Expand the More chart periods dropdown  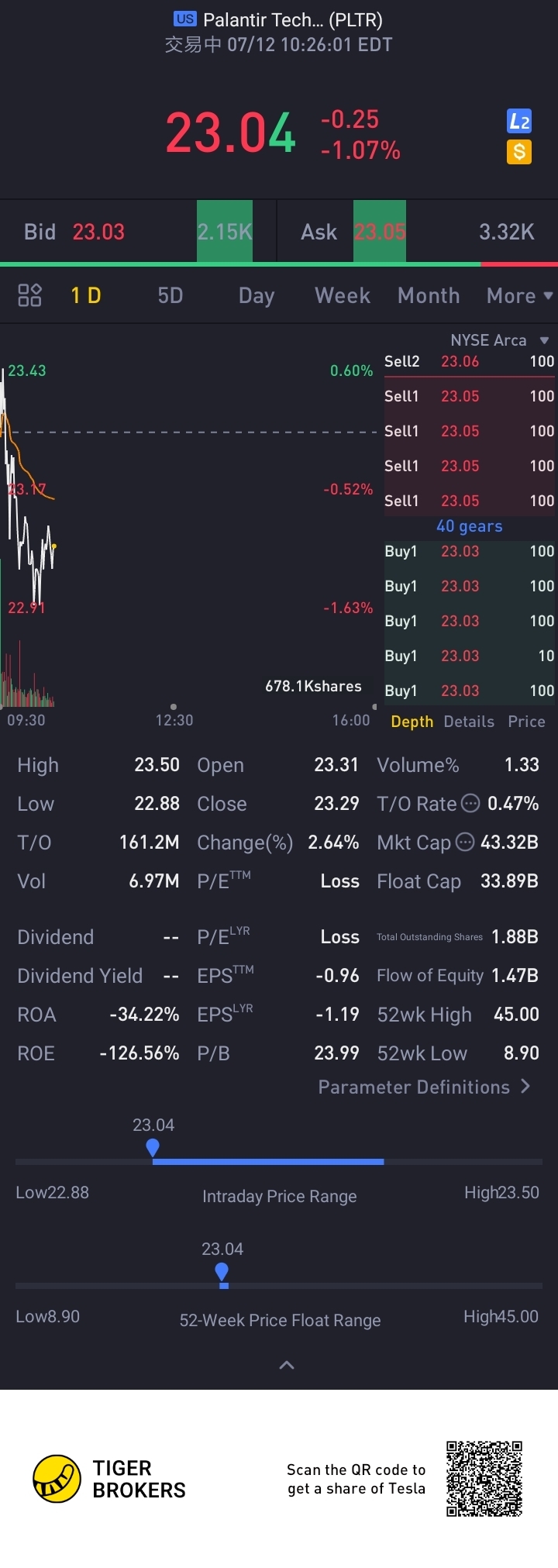tap(519, 296)
